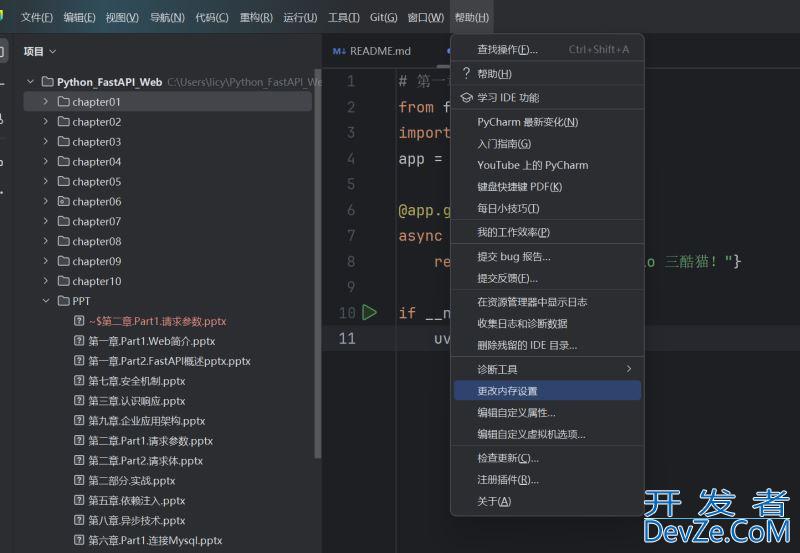
Task: Select 第二章.Part1.请求参数.pptx file
Action: coord(151,440)
